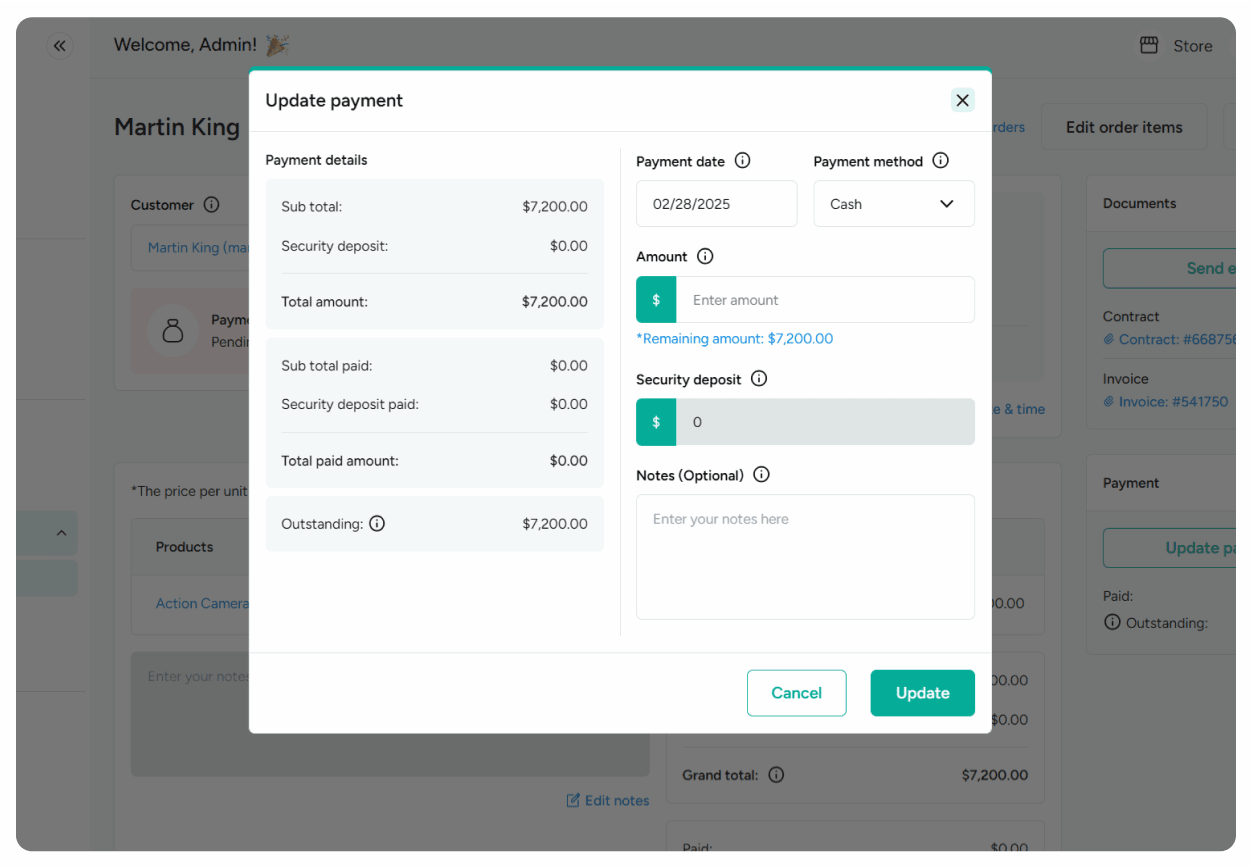Screen dimensions: 1252x867
Task: Click the info icon next to Grand total
Action: coord(776,774)
